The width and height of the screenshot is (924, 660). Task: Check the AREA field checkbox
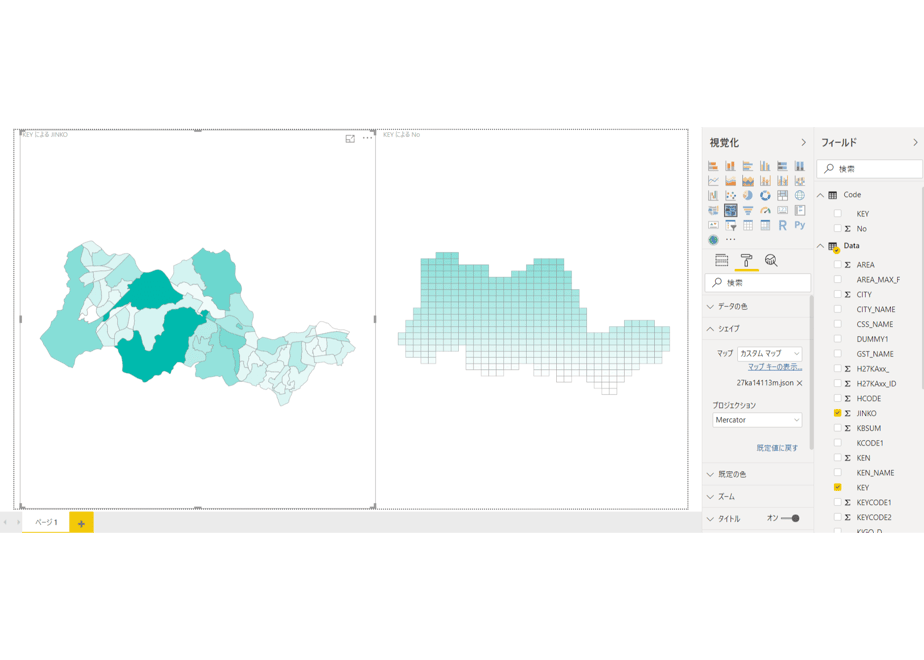(837, 265)
